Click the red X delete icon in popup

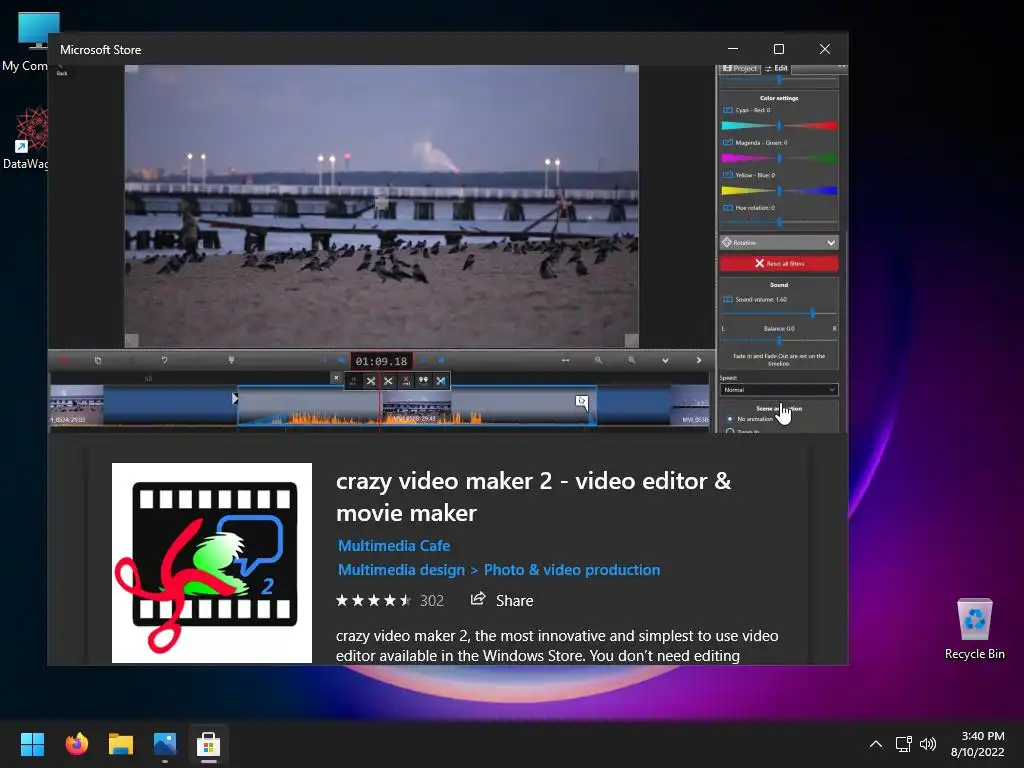click(406, 381)
